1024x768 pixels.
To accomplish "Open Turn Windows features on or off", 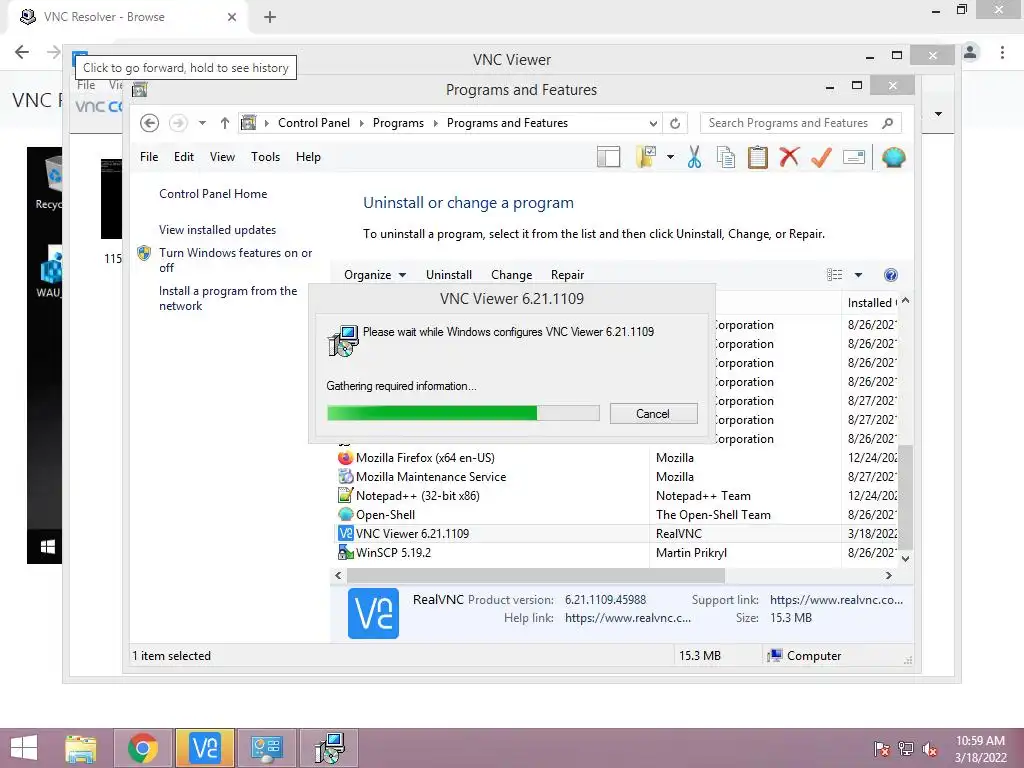I will tap(235, 260).
